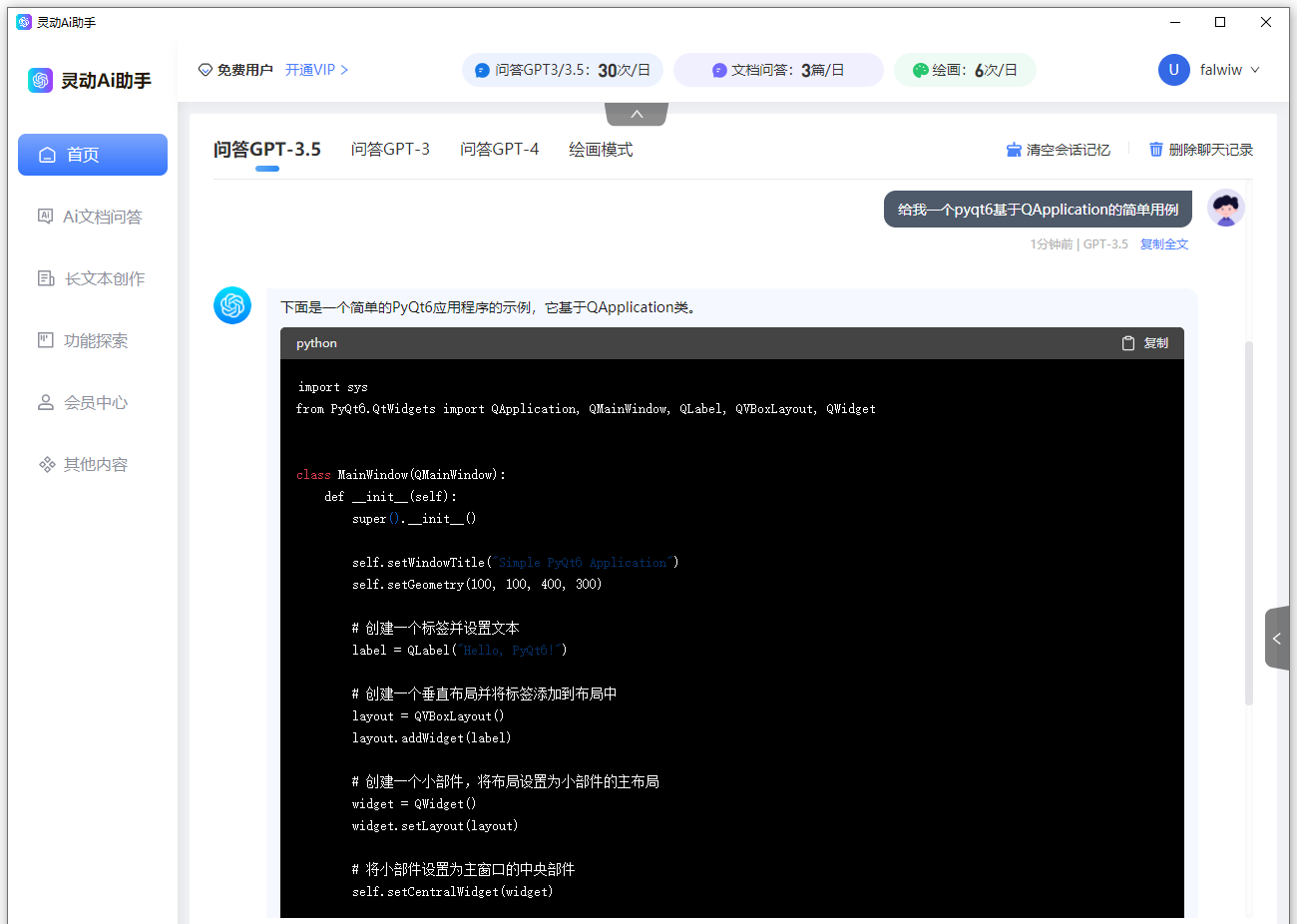Screen dimensions: 1297x924
Task: Click the broom icon beside 清空会话记忆
Action: 1014,150
